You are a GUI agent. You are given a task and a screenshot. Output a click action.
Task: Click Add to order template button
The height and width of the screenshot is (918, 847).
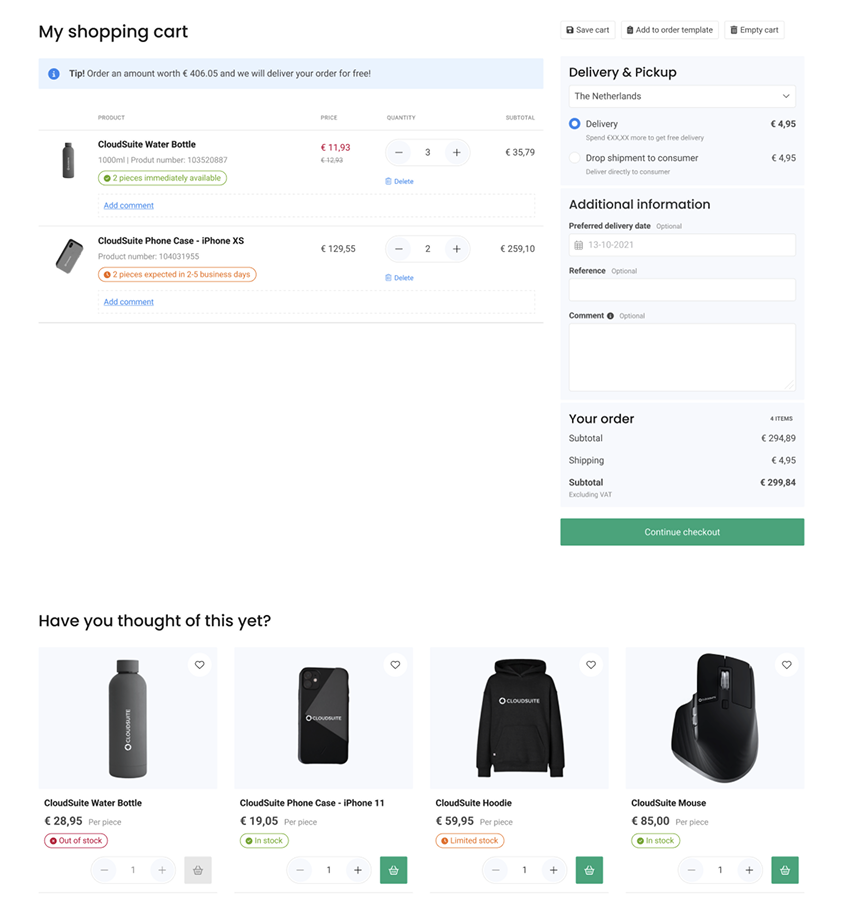(x=669, y=30)
